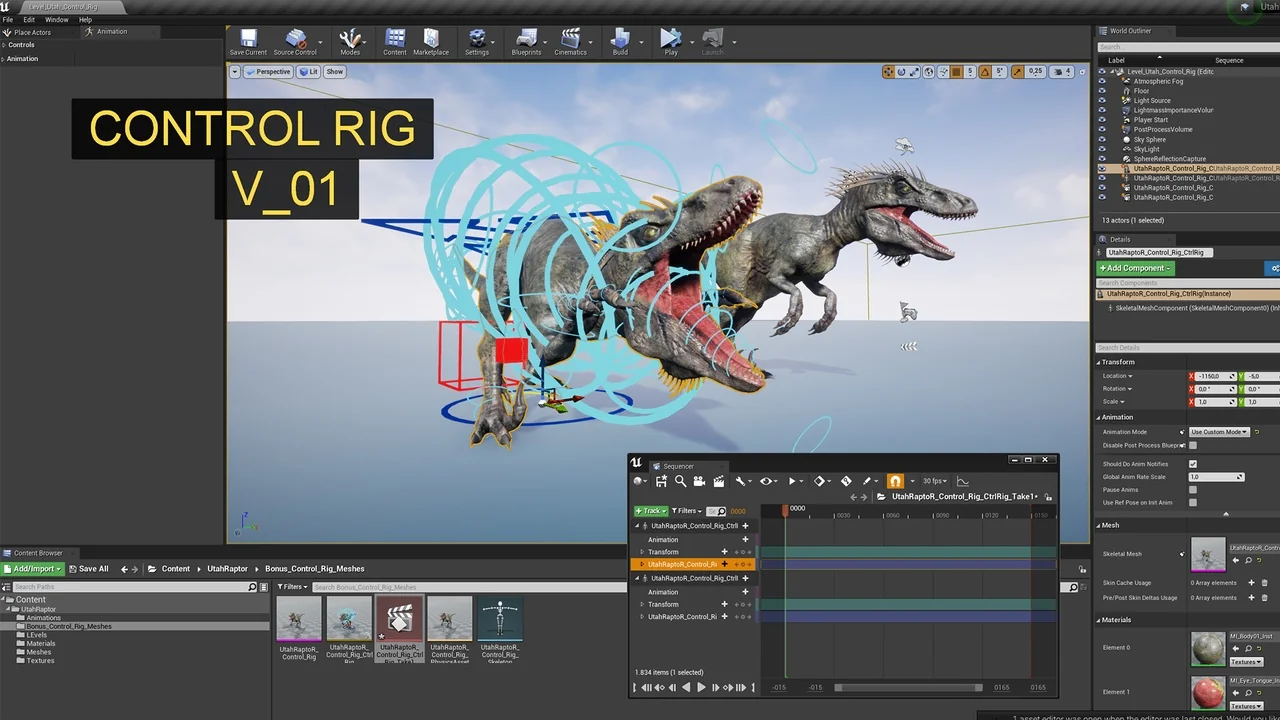Enable the Pause Anims checkbox
This screenshot has width=1280, height=720.
click(1193, 490)
